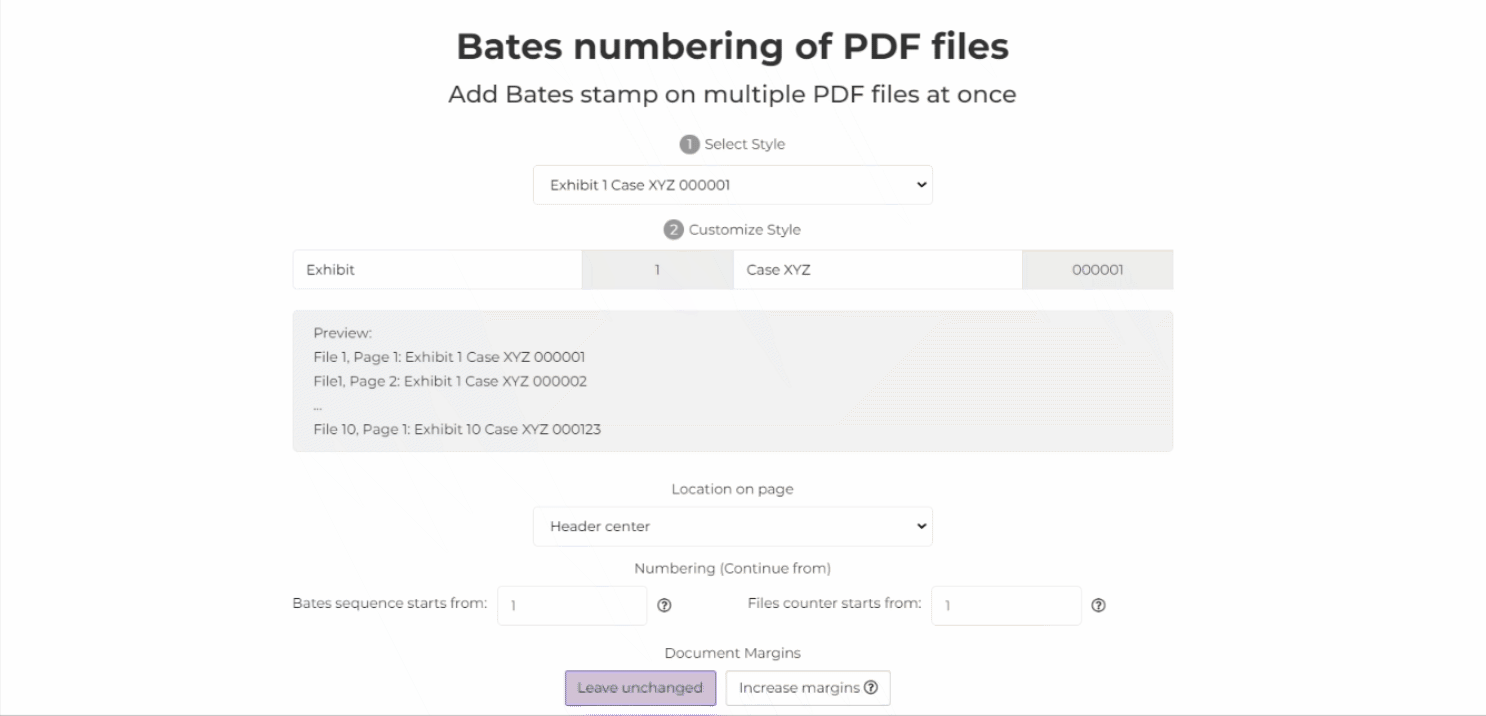Click the chevron on the Header center selector
Screen dimensions: 1486x716
(919, 526)
